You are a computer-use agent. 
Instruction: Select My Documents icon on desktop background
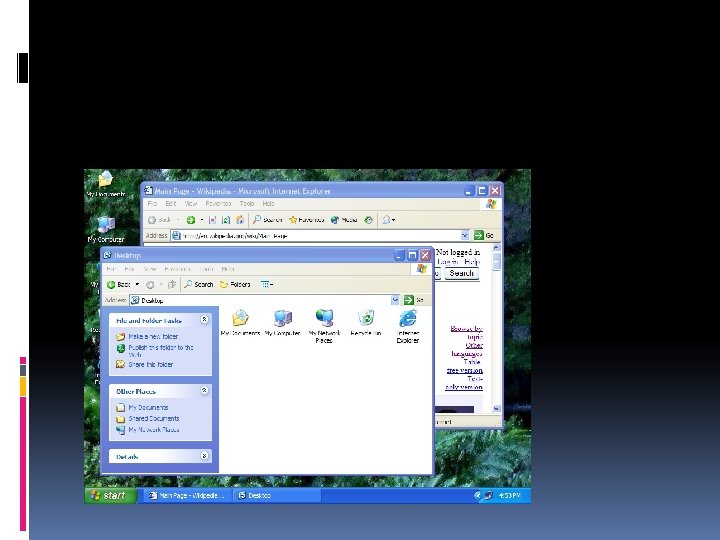(106, 185)
